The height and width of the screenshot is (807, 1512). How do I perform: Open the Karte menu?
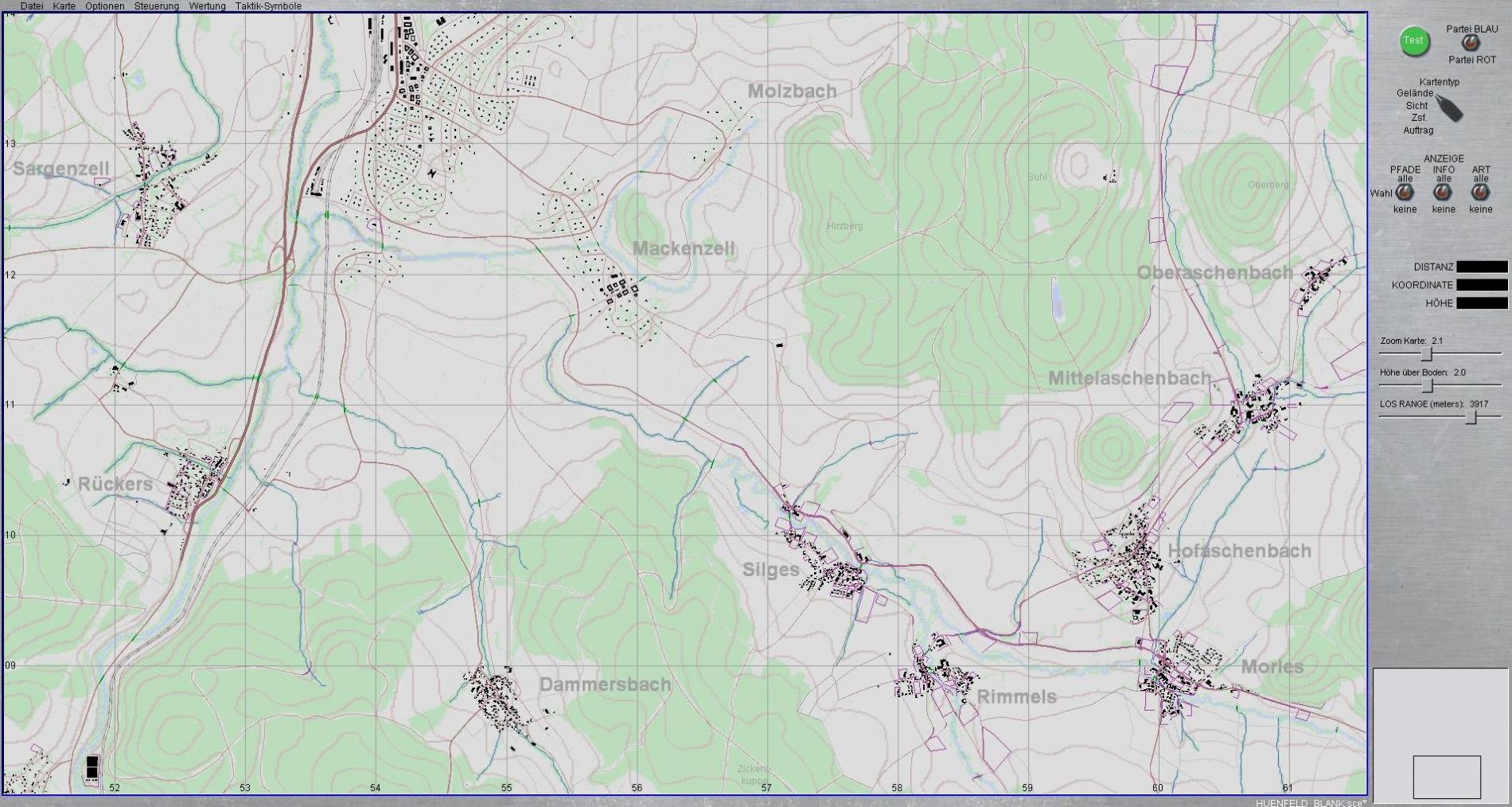click(64, 6)
